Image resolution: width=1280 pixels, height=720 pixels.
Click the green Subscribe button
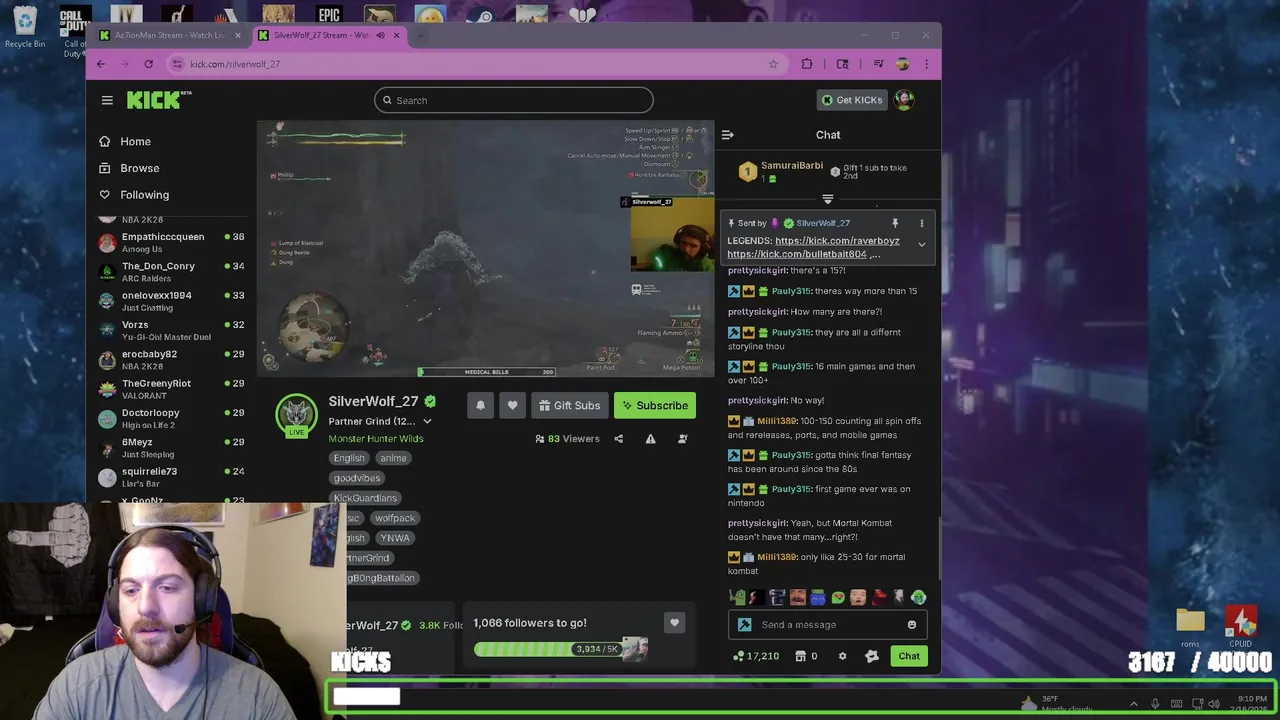(x=655, y=405)
